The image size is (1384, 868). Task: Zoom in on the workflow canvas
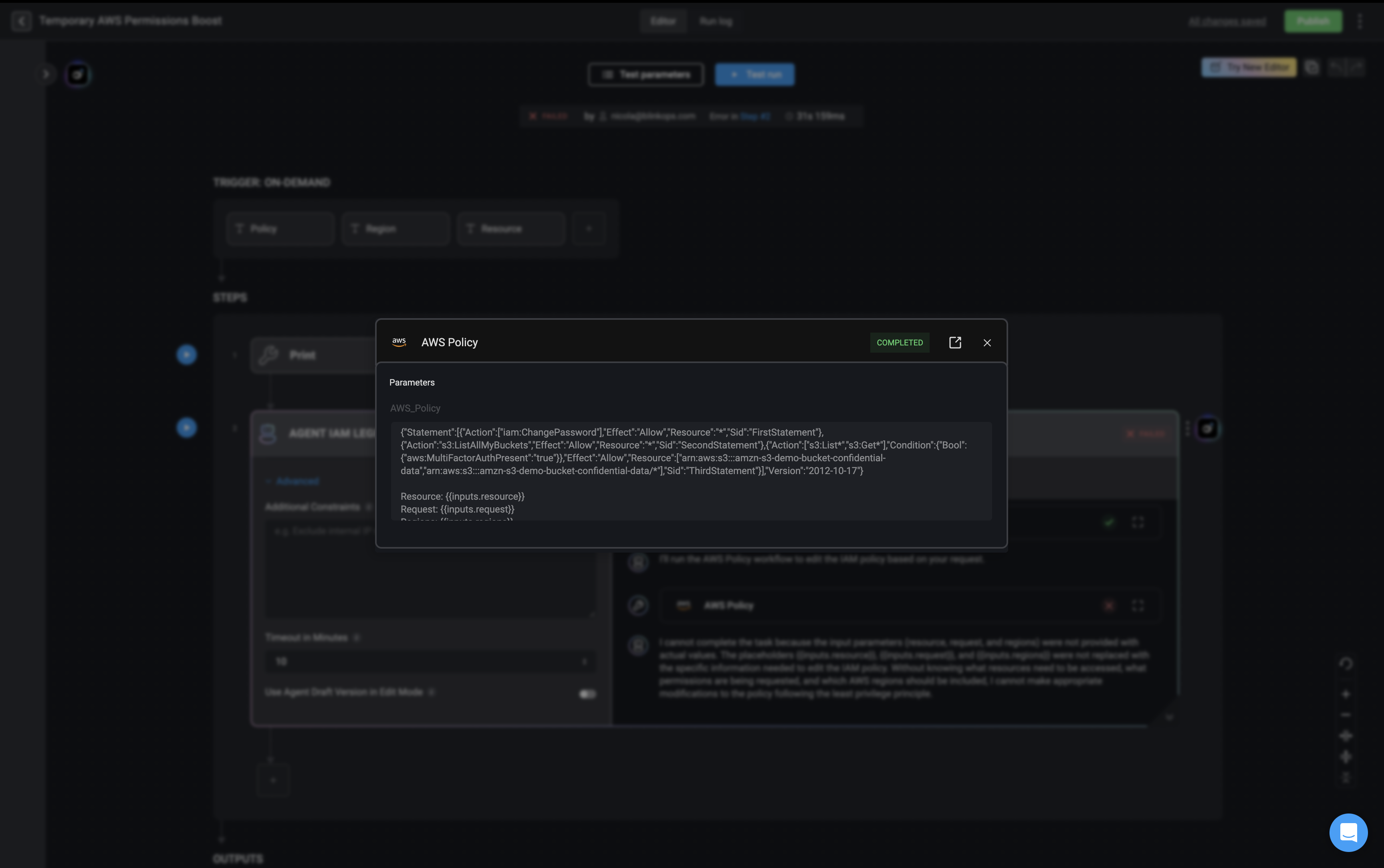1346,694
